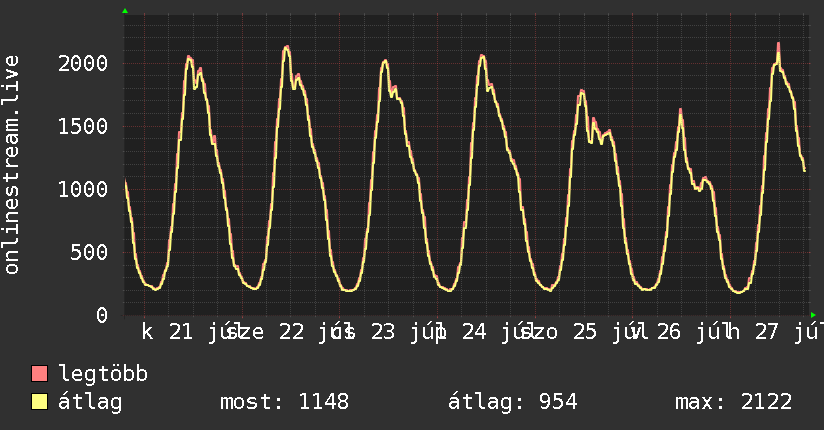This screenshot has height=430, width=824.
Task: Click the lowest daily peak near 26 júl
Action: (681, 111)
